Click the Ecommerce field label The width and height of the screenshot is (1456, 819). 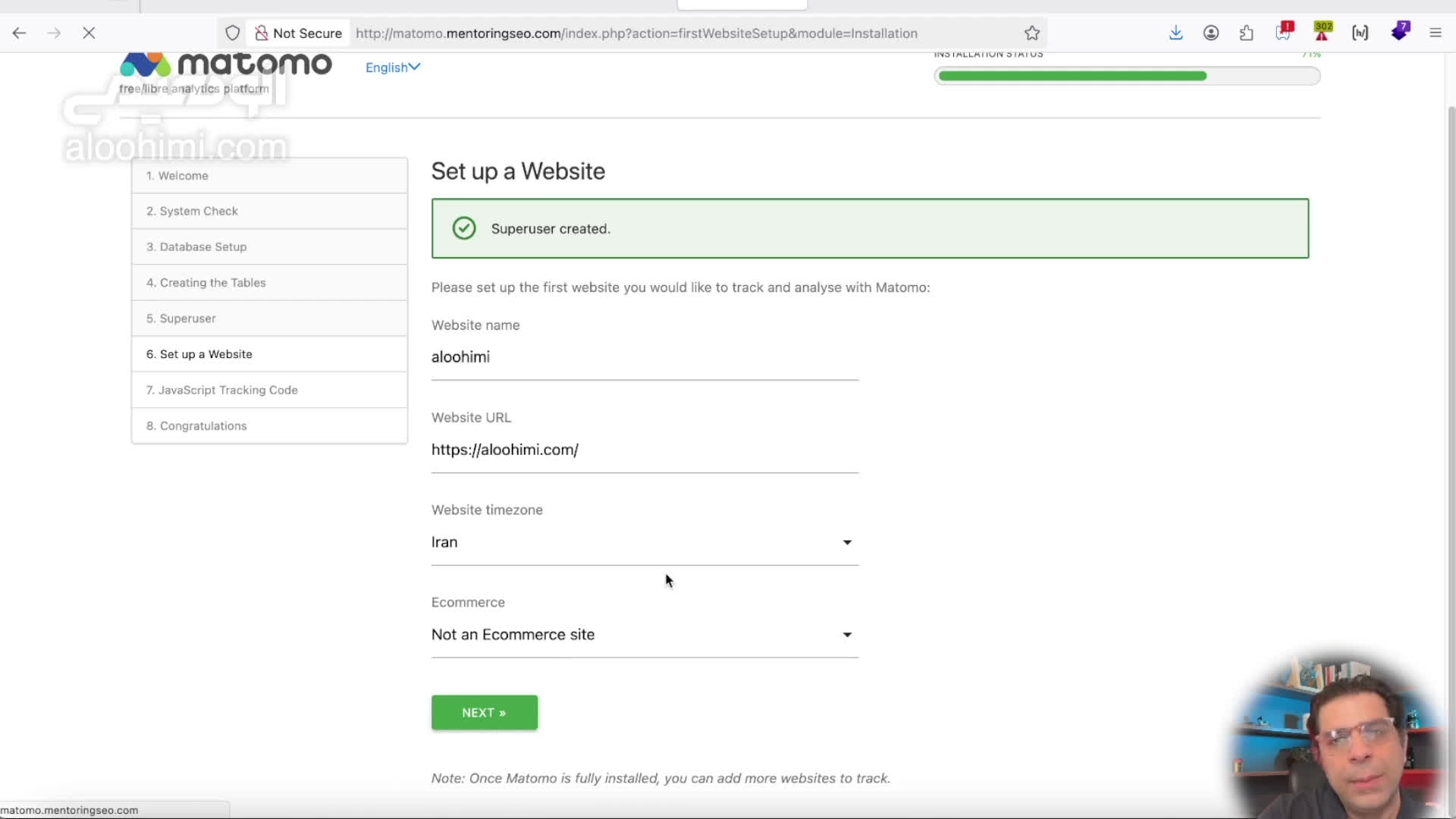pos(468,602)
